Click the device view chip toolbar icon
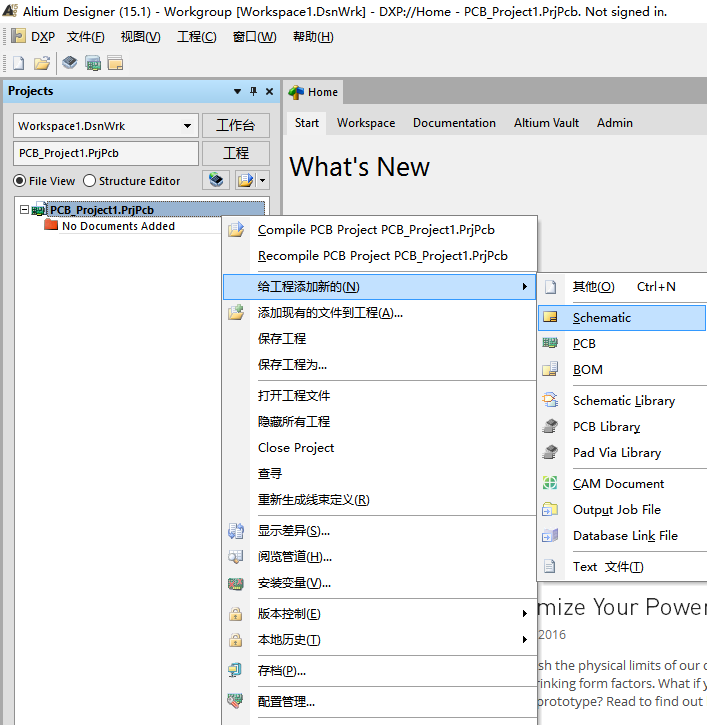The image size is (707, 725). click(69, 63)
